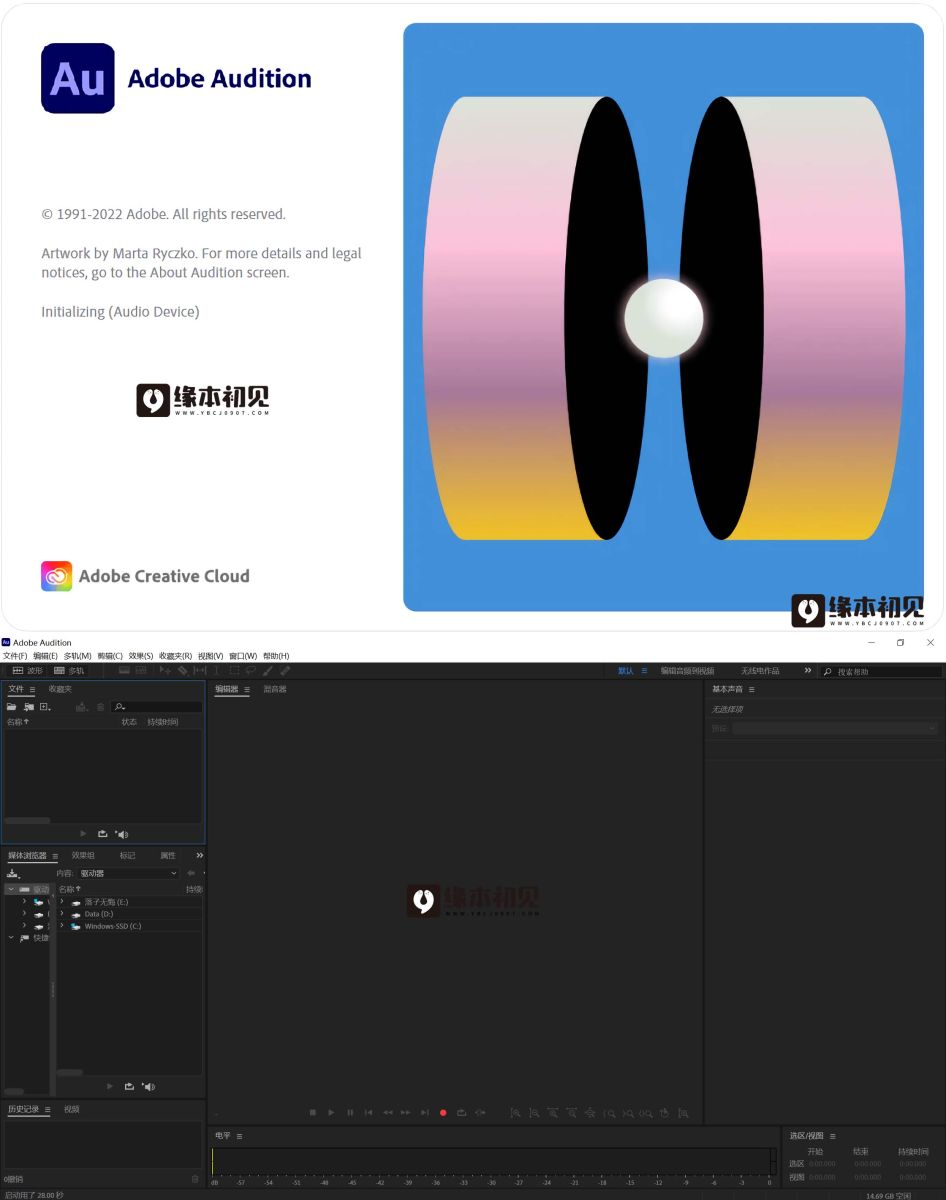This screenshot has height=1200, width=946.
Task: Sort files by the 持续时间 column header
Action: [x=163, y=722]
